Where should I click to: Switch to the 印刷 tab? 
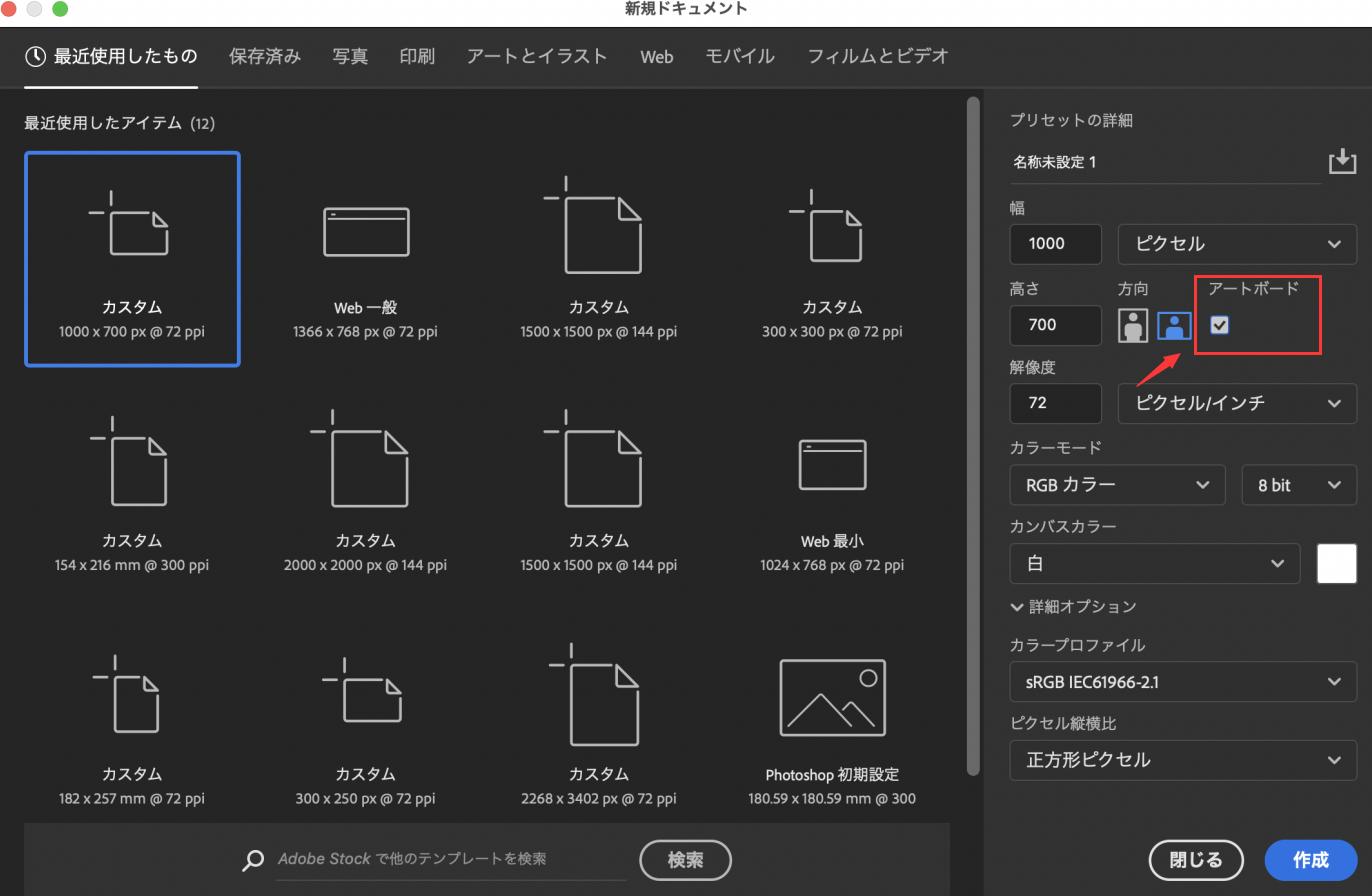417,57
